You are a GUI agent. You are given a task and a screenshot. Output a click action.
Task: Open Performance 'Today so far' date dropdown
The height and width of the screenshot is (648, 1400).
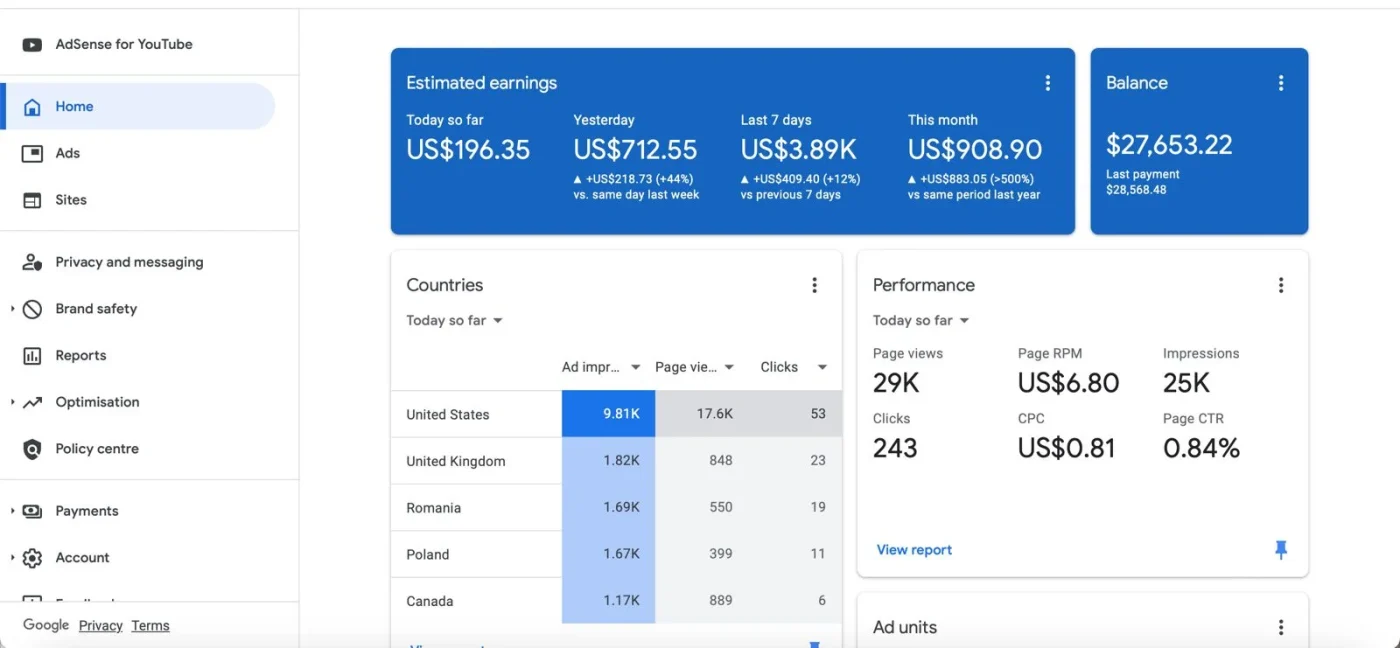[x=920, y=321]
